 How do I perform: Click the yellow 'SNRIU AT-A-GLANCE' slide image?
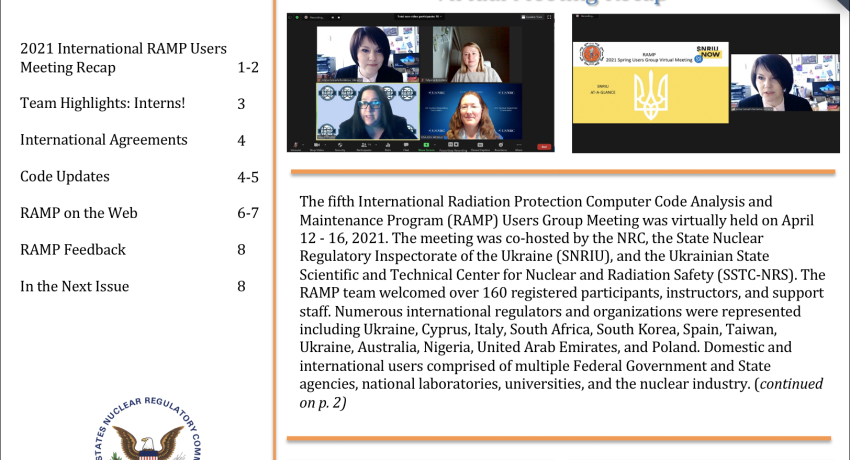651,83
